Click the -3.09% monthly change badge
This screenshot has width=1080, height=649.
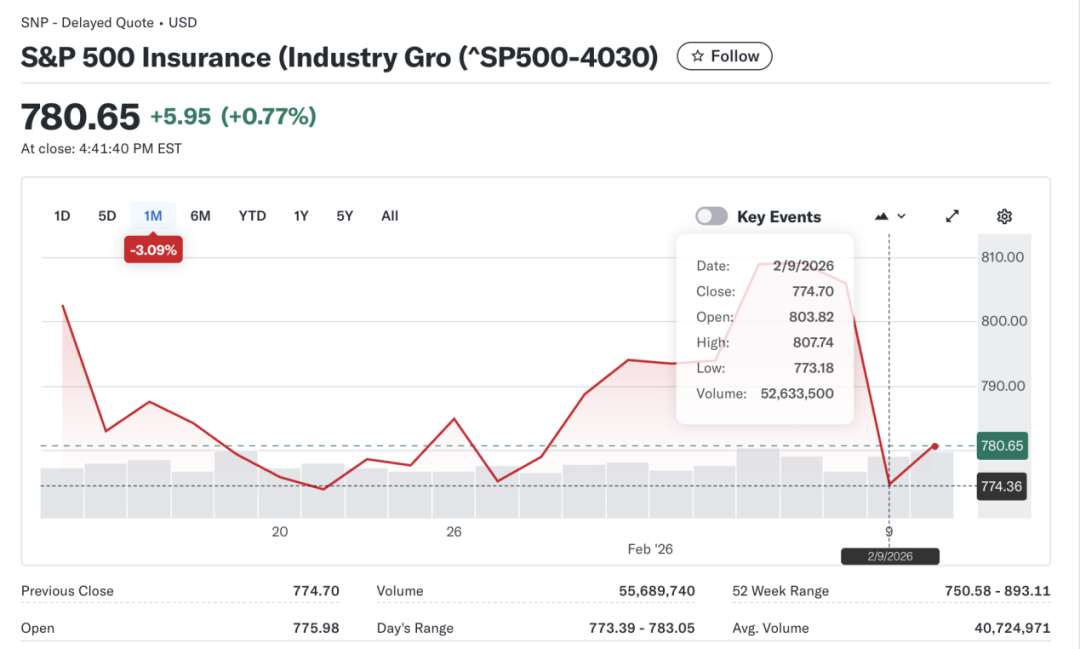[x=153, y=250]
